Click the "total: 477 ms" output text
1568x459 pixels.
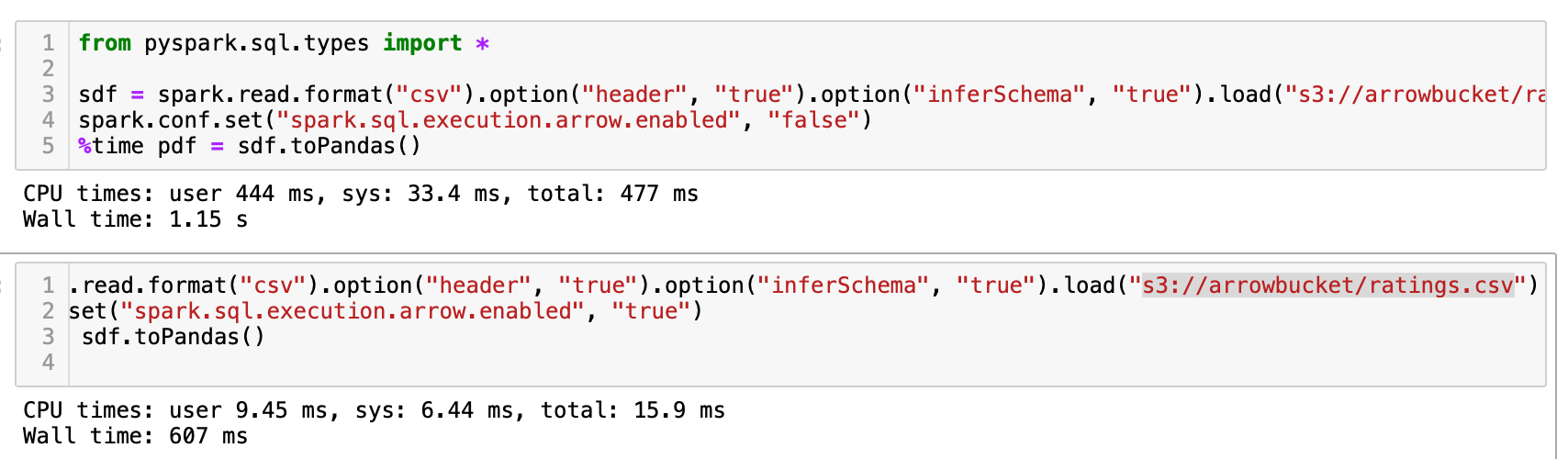pyautogui.click(x=612, y=194)
